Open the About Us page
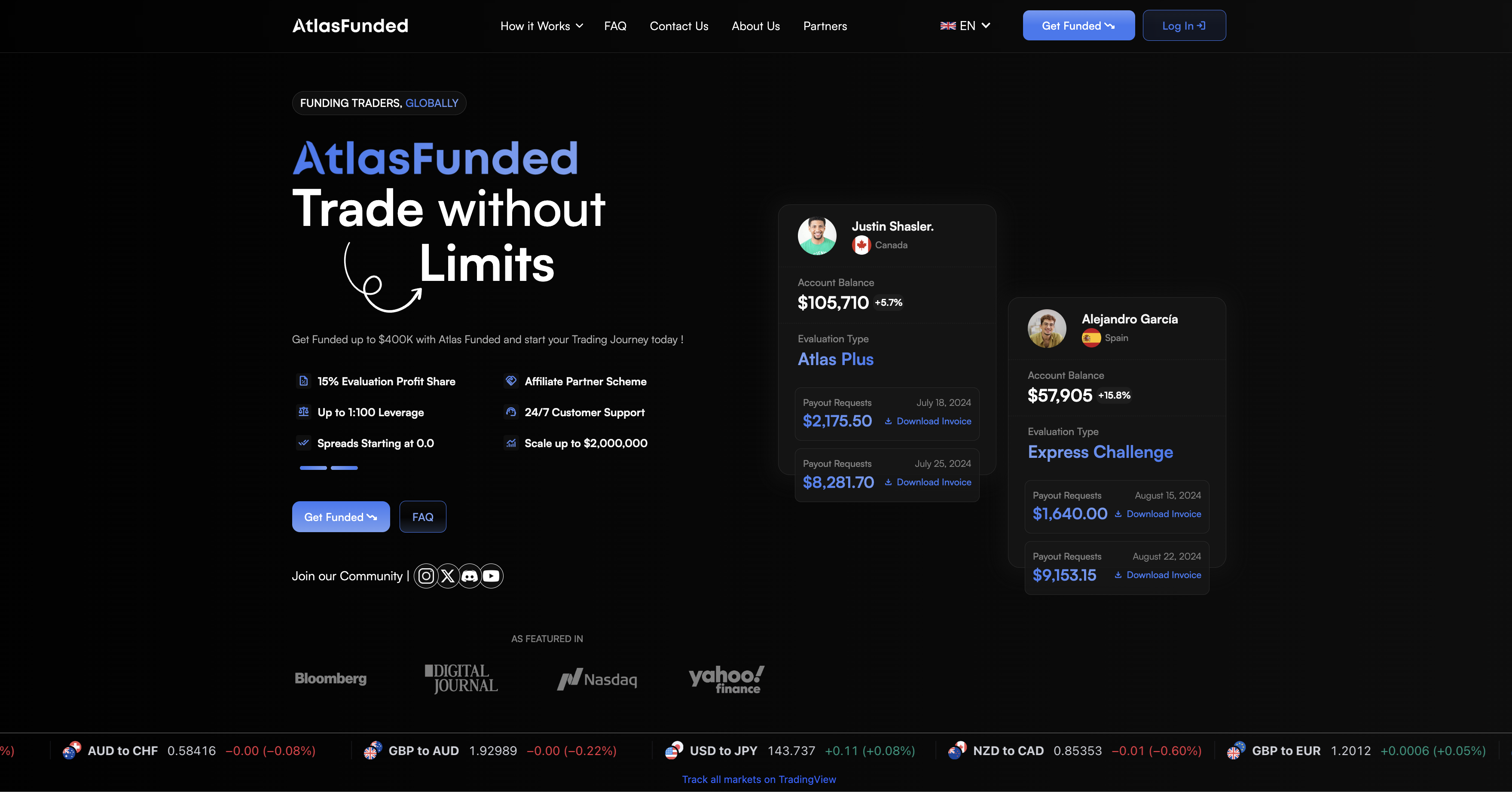This screenshot has width=1512, height=792. (755, 26)
